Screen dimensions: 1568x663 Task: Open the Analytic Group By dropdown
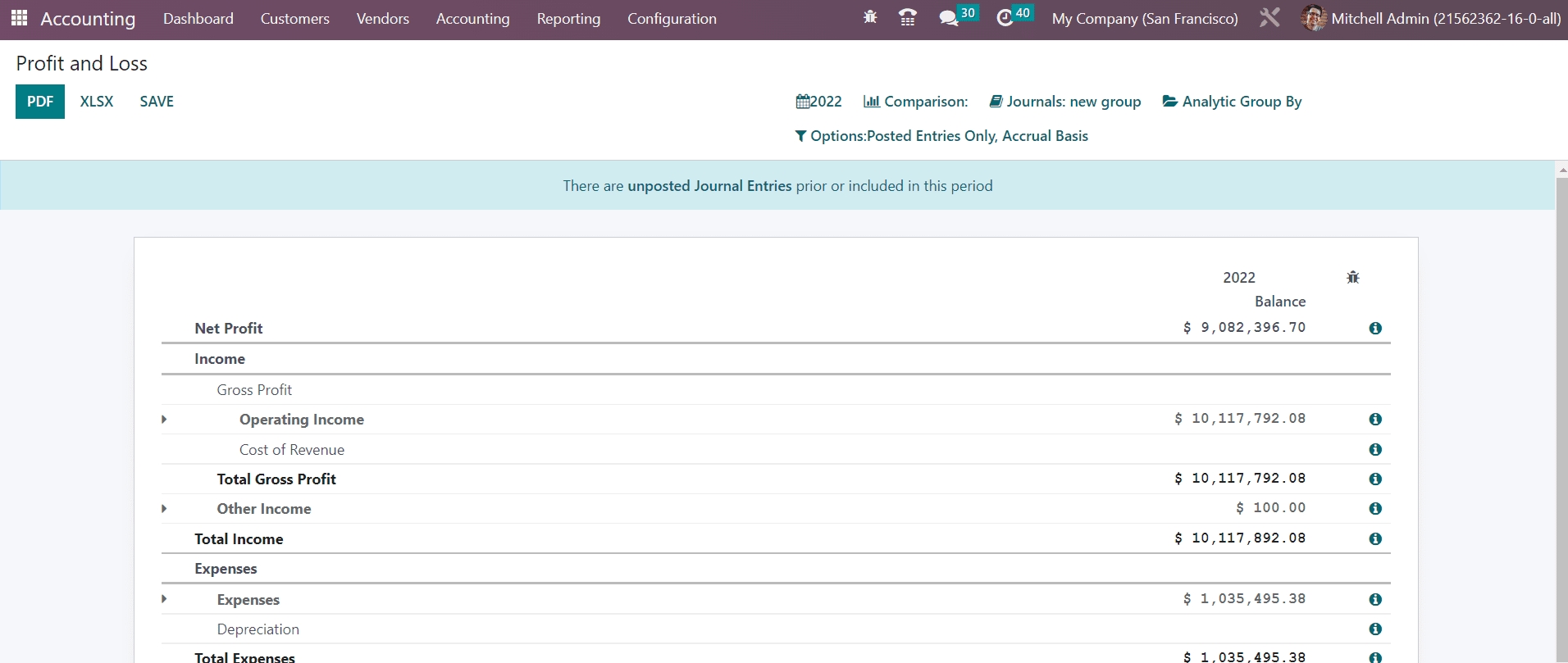(1232, 102)
